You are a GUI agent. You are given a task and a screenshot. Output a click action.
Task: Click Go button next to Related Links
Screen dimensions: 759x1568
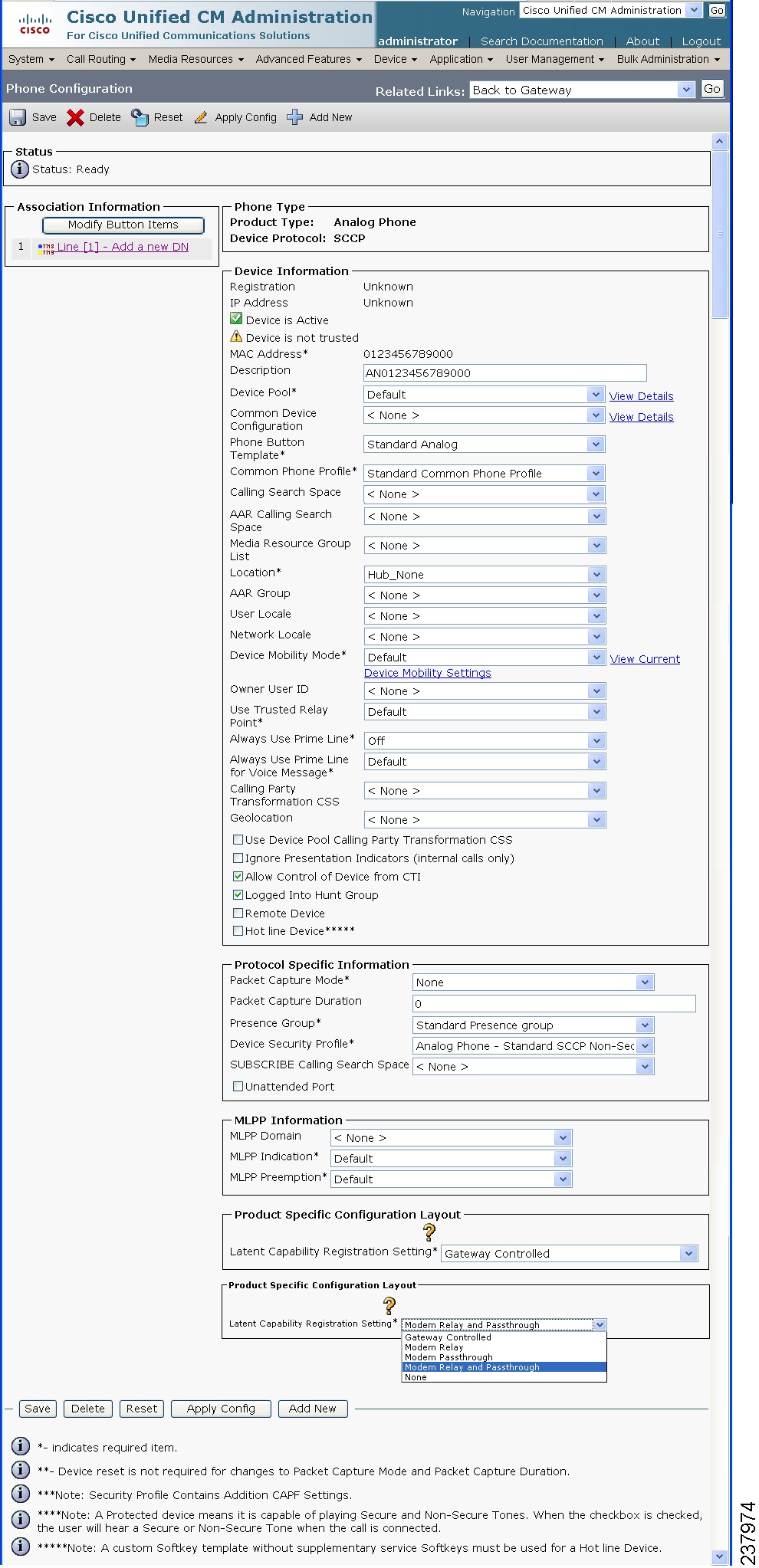(712, 89)
